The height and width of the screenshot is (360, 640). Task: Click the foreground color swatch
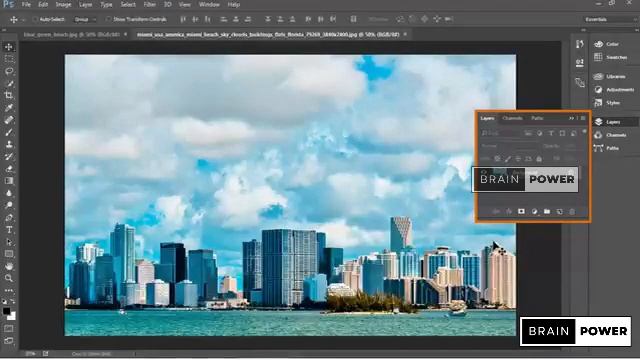7,311
